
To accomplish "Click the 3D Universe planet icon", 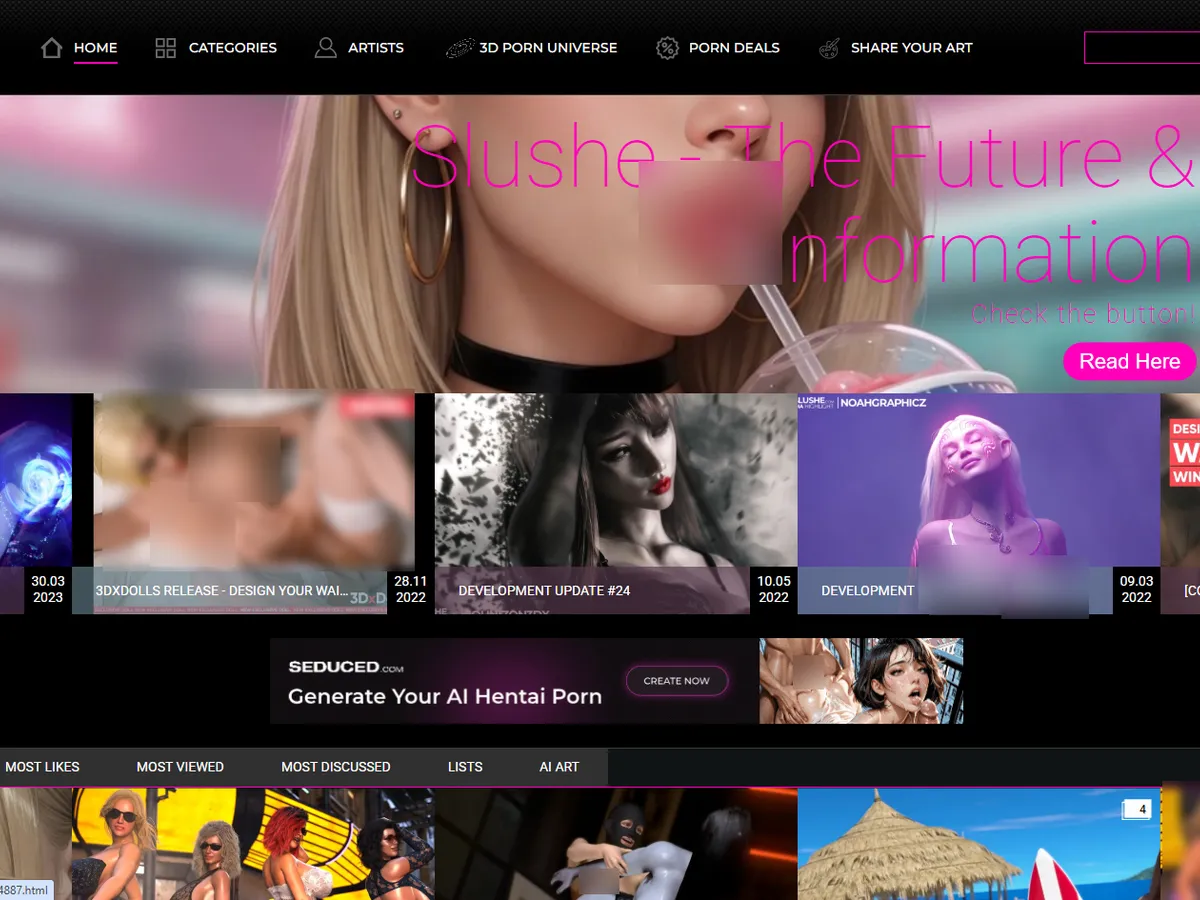I will [x=460, y=48].
